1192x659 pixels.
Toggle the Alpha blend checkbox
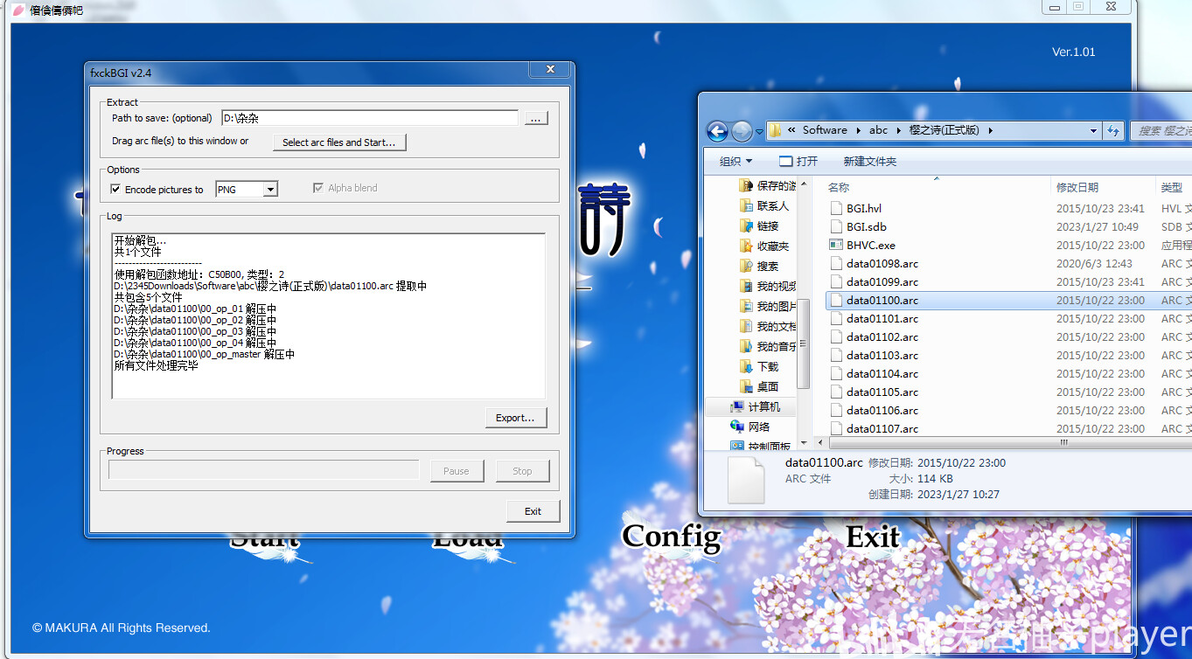318,188
